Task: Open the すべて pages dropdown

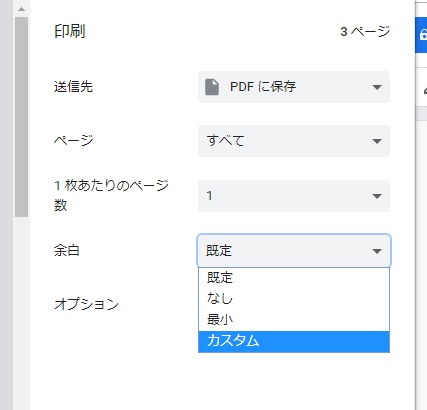Action: click(x=294, y=141)
